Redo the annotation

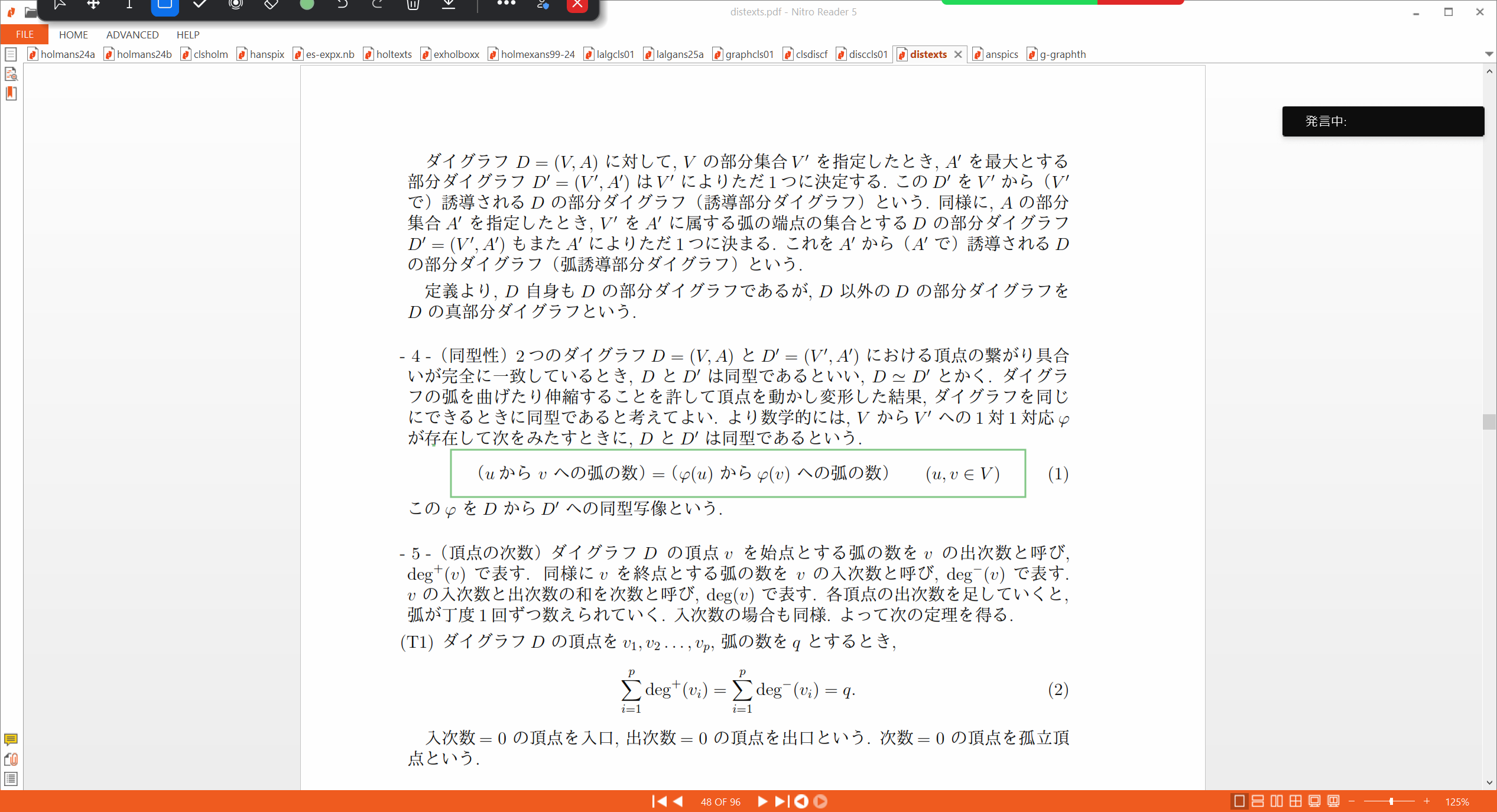pos(377,5)
